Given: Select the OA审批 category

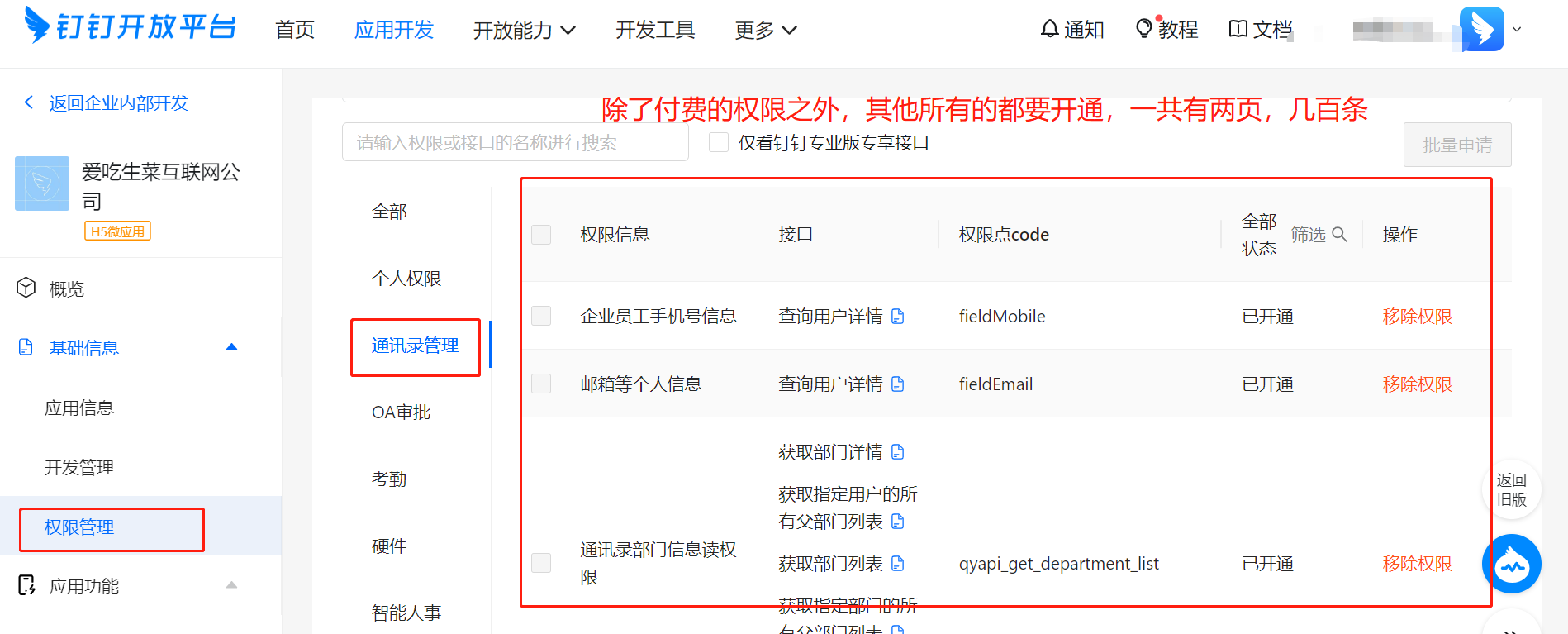Looking at the screenshot, I should click(401, 412).
